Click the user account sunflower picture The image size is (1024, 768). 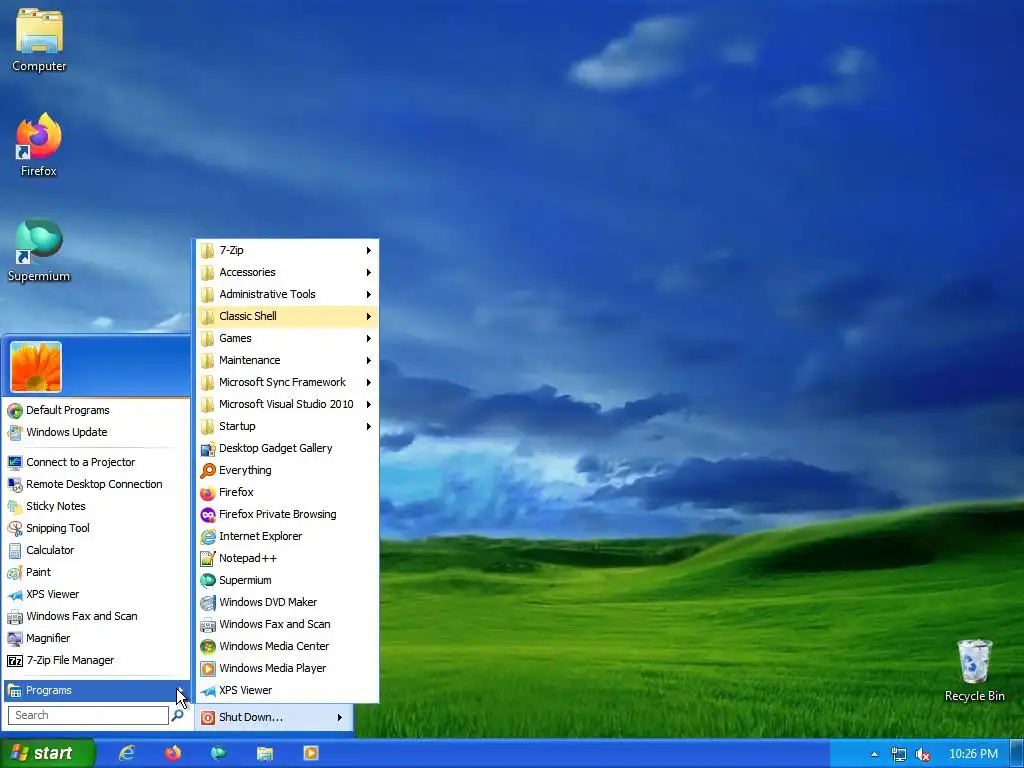36,366
